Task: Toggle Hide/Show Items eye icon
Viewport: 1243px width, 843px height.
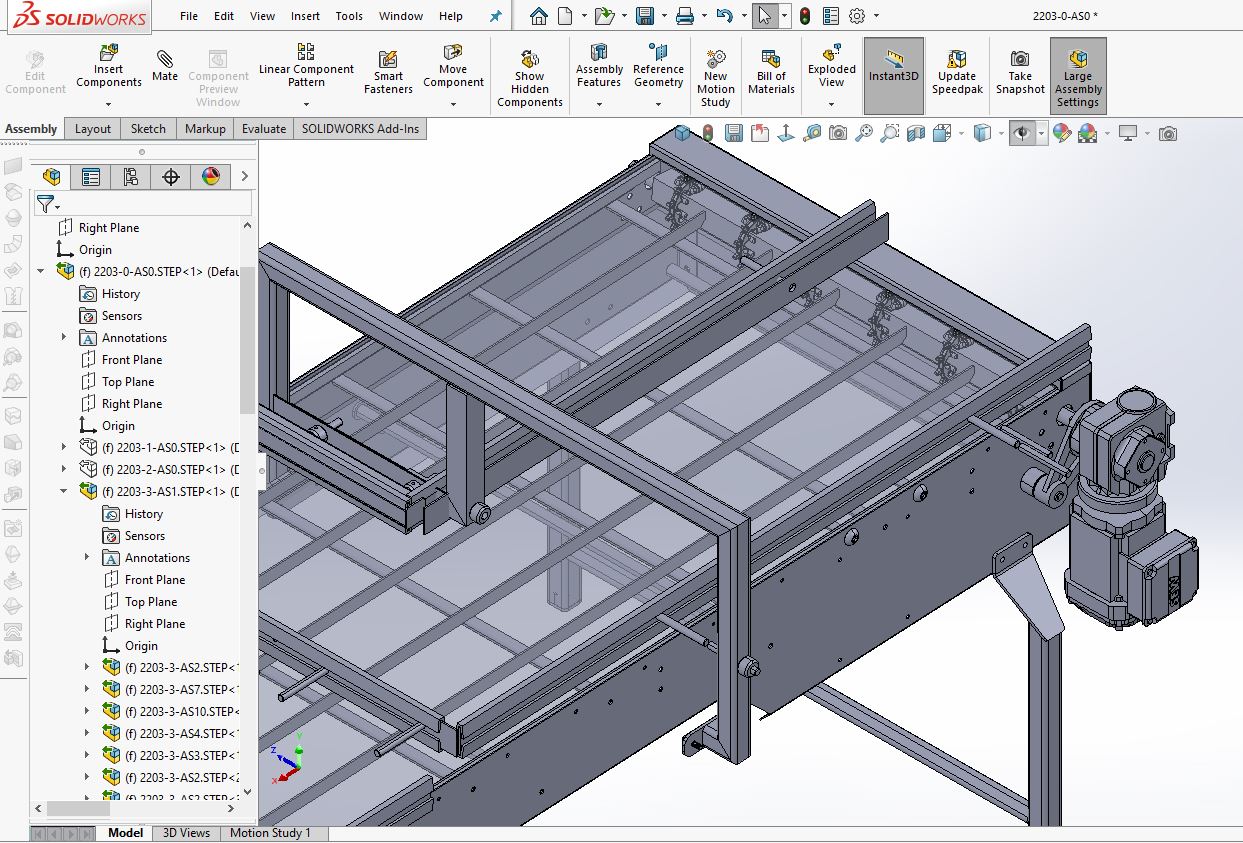Action: (1021, 133)
